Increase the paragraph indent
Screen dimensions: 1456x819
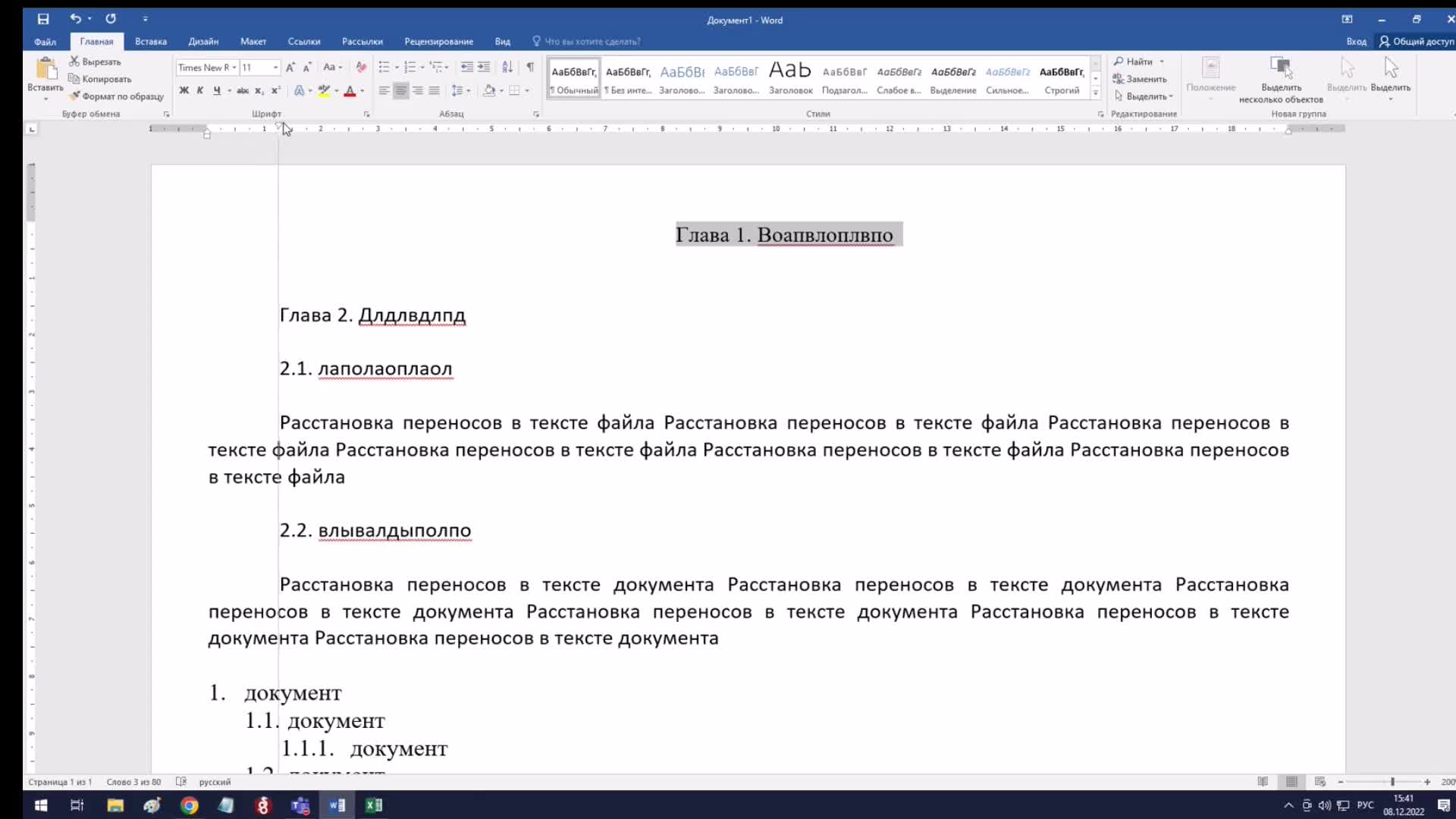coord(484,67)
